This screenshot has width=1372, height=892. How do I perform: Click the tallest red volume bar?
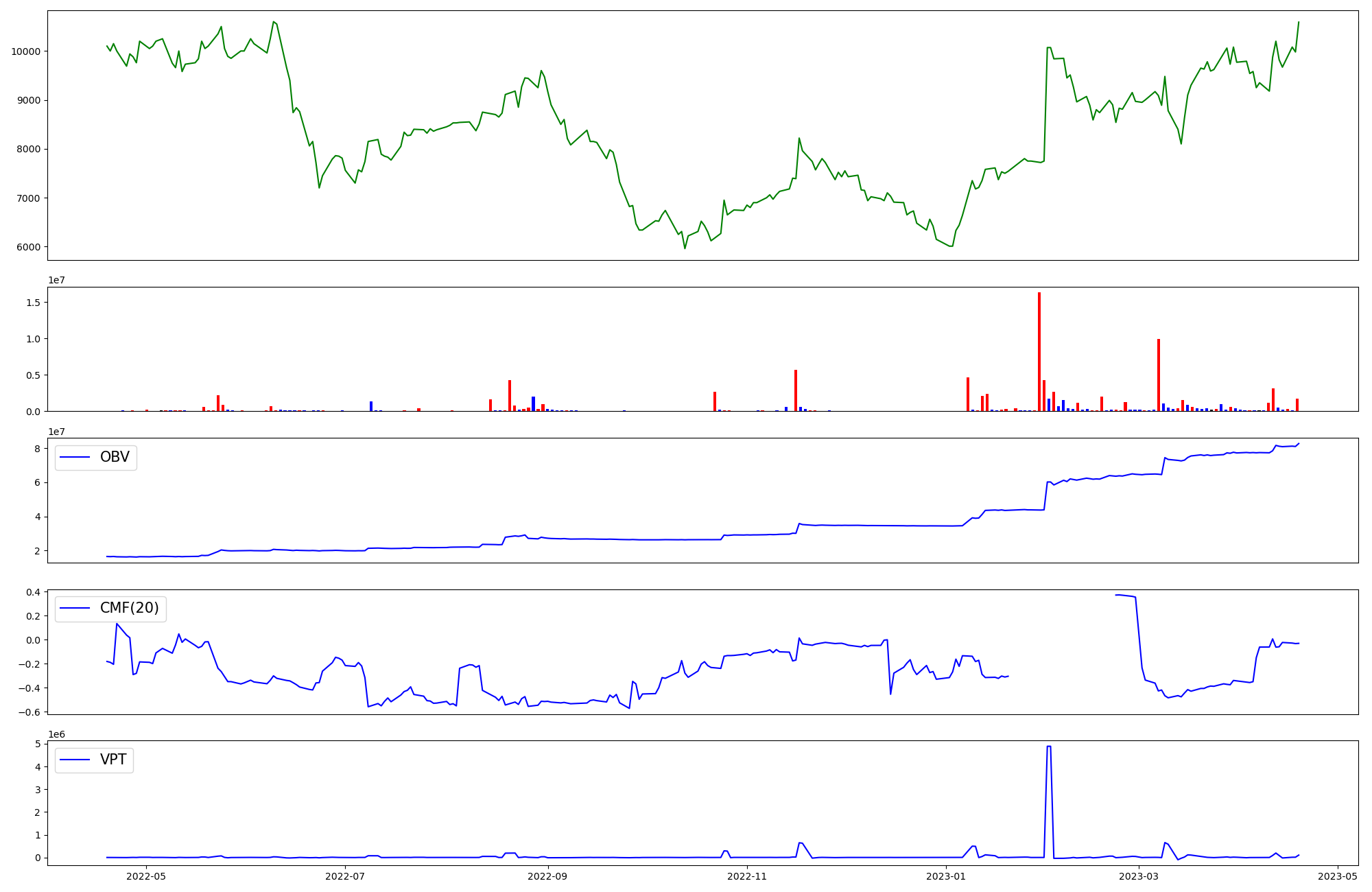click(x=1039, y=351)
